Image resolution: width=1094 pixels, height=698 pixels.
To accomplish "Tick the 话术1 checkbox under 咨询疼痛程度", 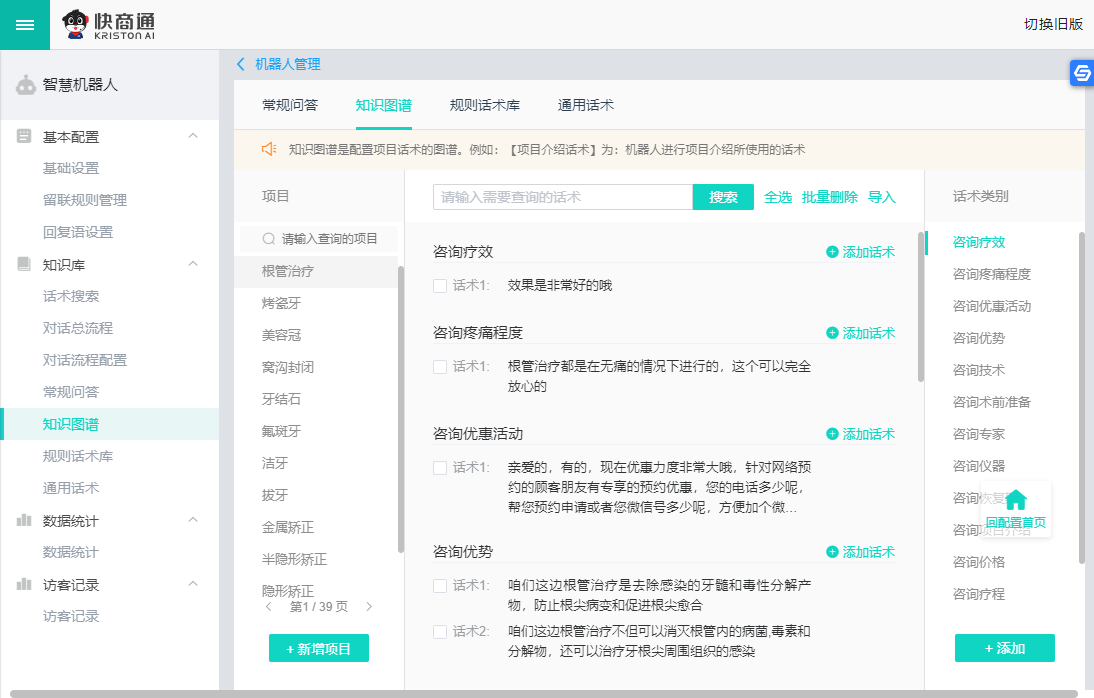I will (440, 367).
